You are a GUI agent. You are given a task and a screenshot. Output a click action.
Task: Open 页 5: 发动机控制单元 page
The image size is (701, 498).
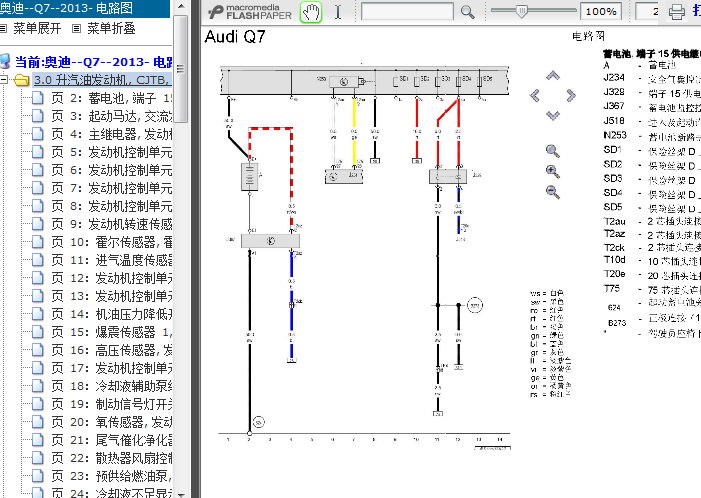click(112, 152)
